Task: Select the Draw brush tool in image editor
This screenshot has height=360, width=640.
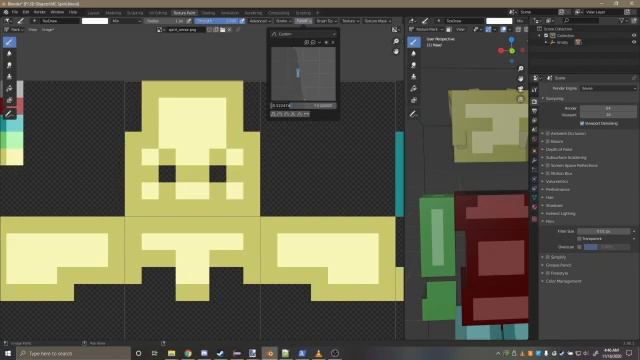Action: [9, 42]
